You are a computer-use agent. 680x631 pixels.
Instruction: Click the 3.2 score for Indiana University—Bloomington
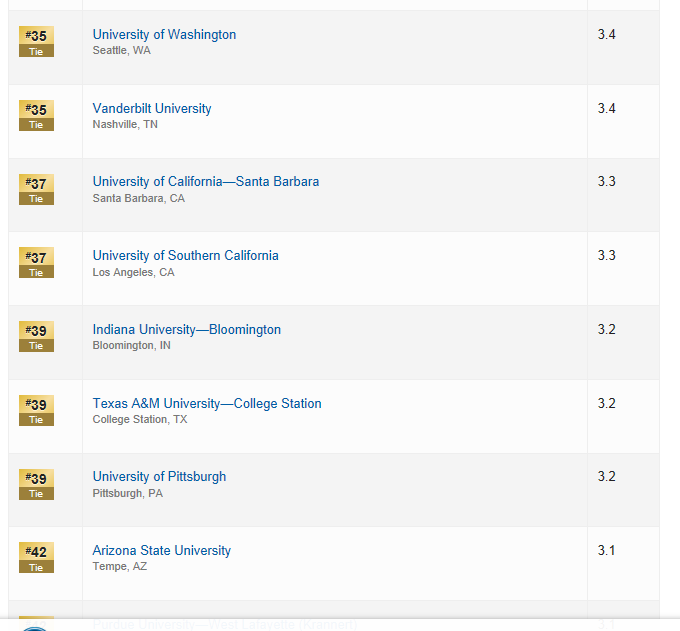(x=606, y=329)
